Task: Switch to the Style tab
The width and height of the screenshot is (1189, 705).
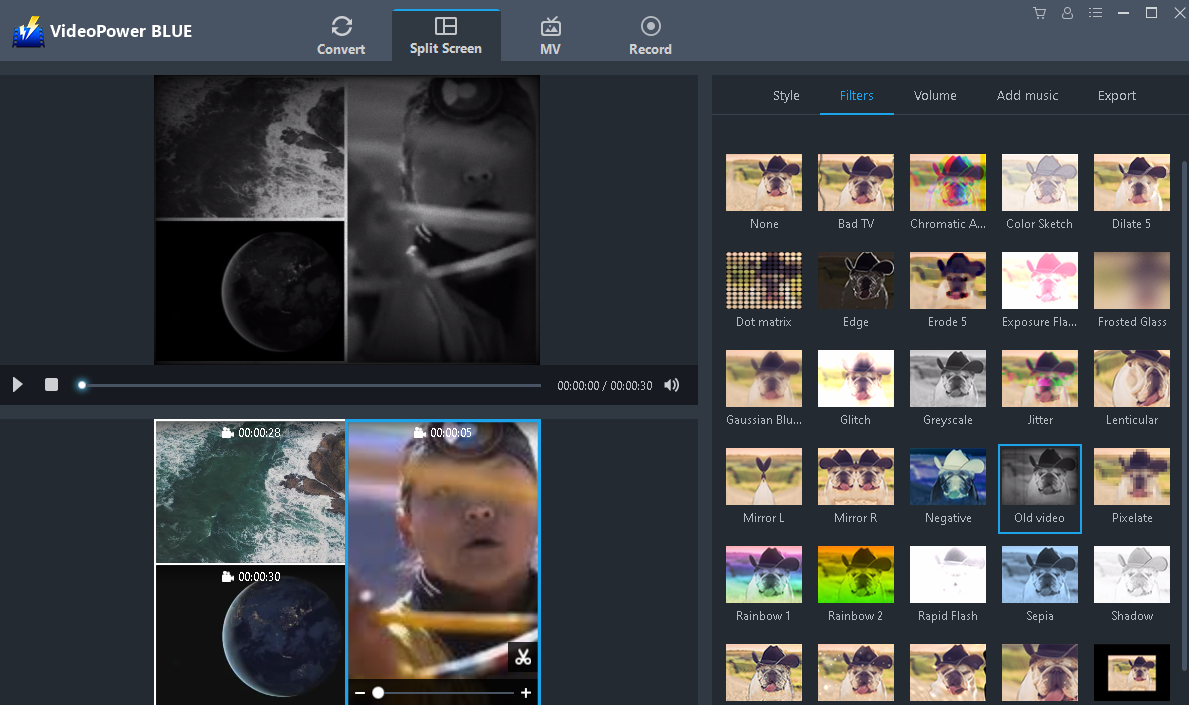Action: (x=786, y=95)
